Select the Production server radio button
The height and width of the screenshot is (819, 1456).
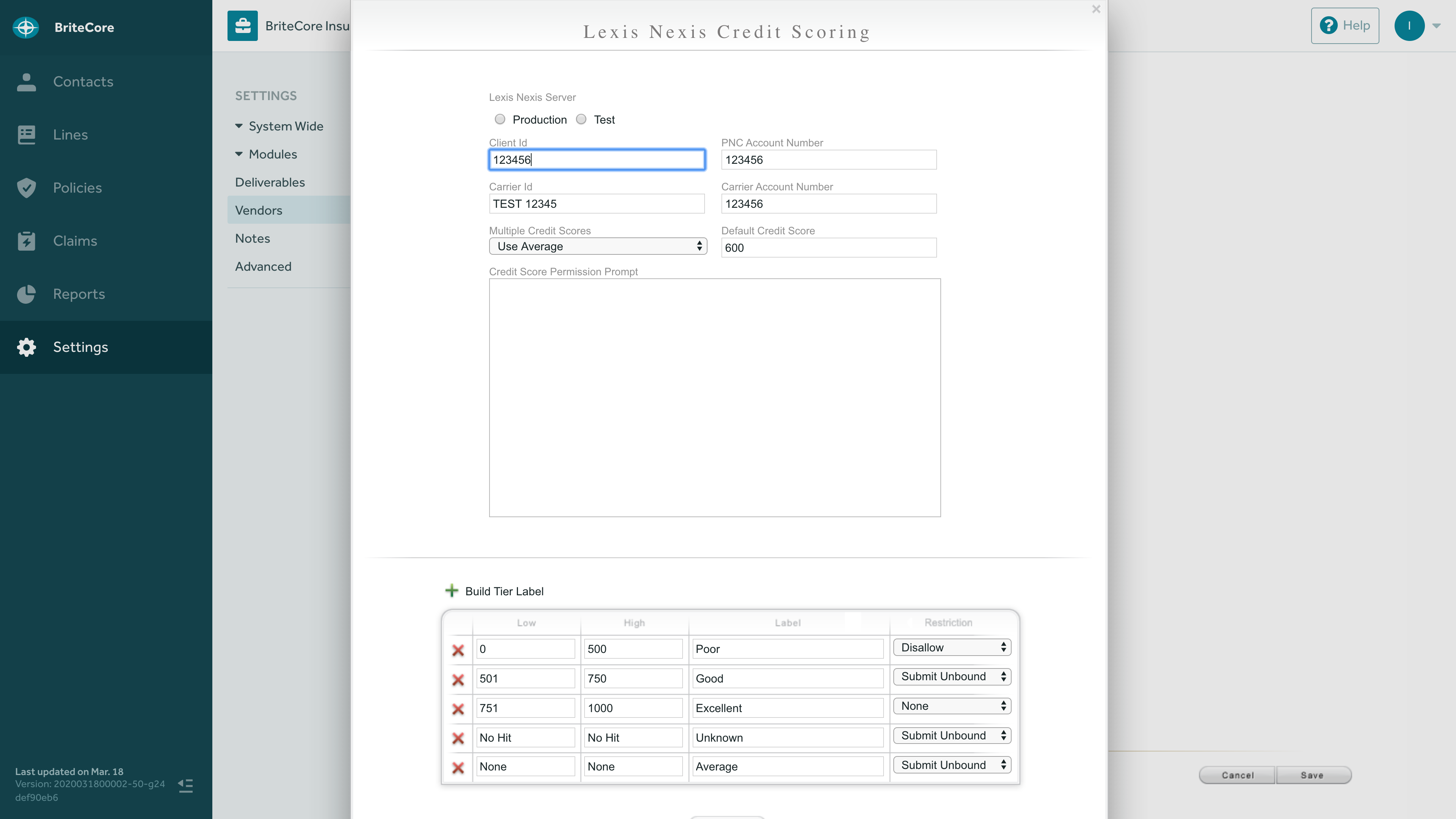pos(500,119)
